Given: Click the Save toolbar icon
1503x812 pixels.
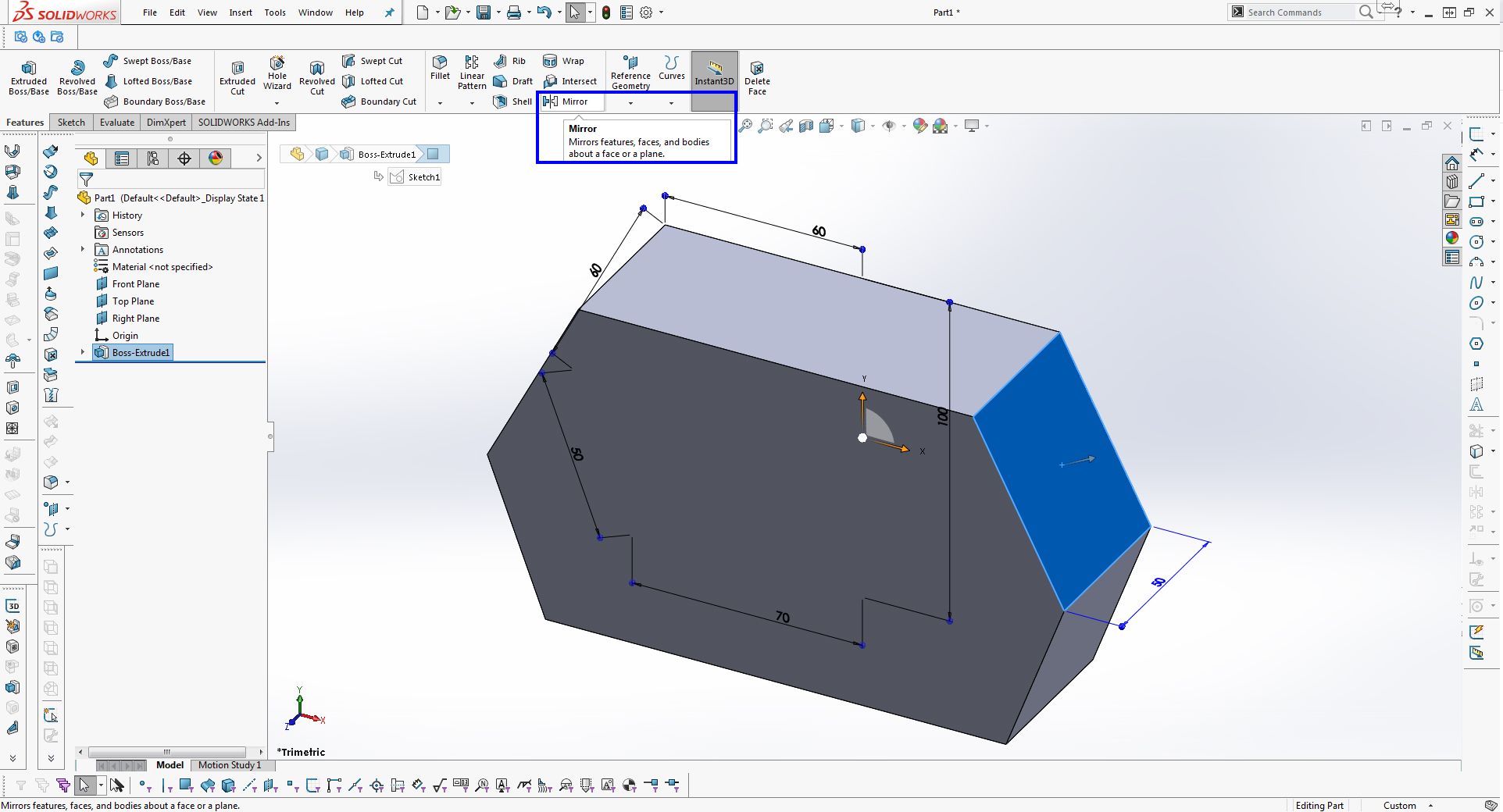Looking at the screenshot, I should pyautogui.click(x=484, y=12).
